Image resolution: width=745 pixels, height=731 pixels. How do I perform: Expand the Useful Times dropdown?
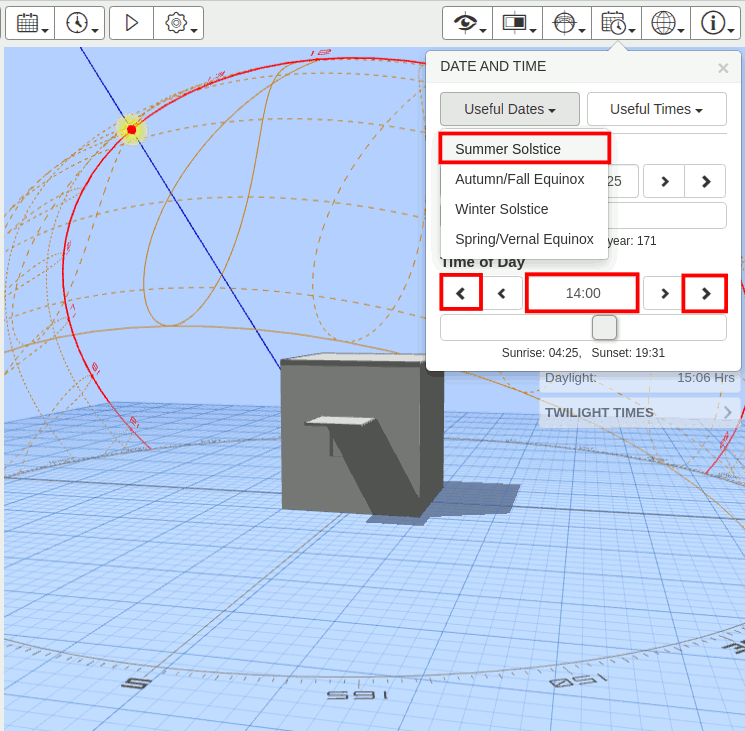coord(656,109)
